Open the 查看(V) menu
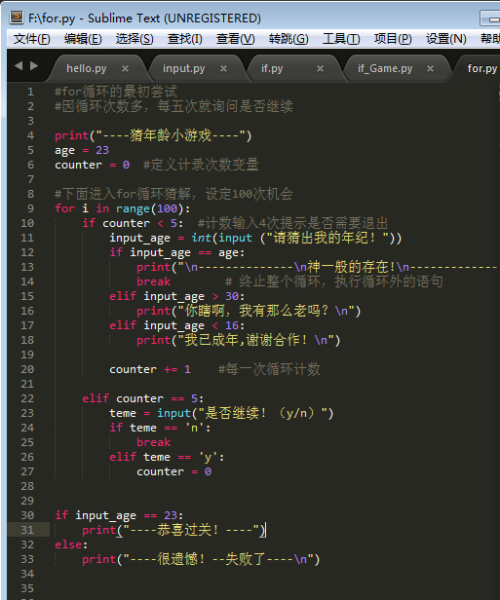 pos(235,39)
